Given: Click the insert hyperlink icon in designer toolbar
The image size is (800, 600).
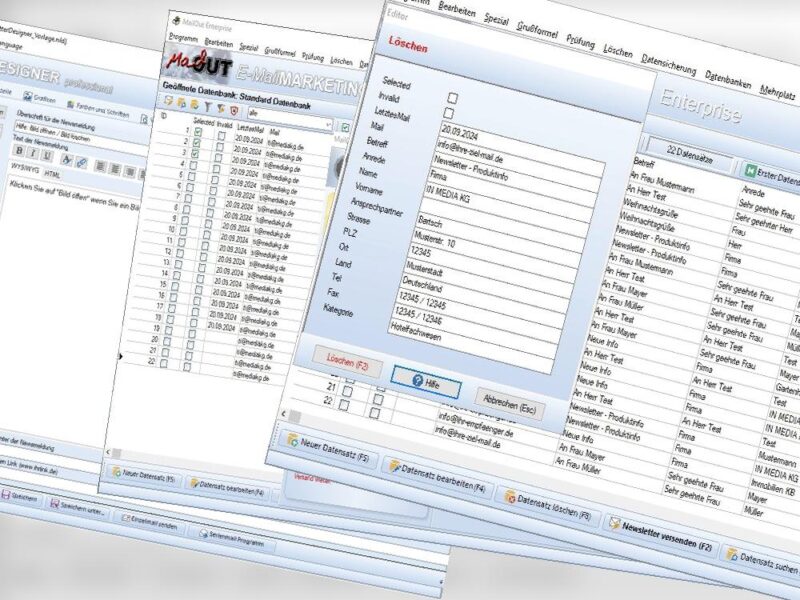Looking at the screenshot, I should pyautogui.click(x=81, y=163).
